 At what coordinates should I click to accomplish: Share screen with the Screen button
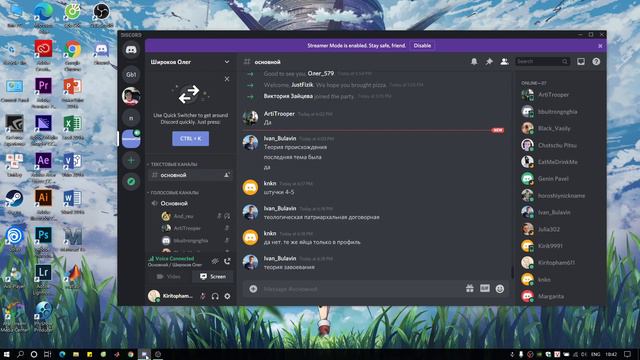[x=213, y=276]
